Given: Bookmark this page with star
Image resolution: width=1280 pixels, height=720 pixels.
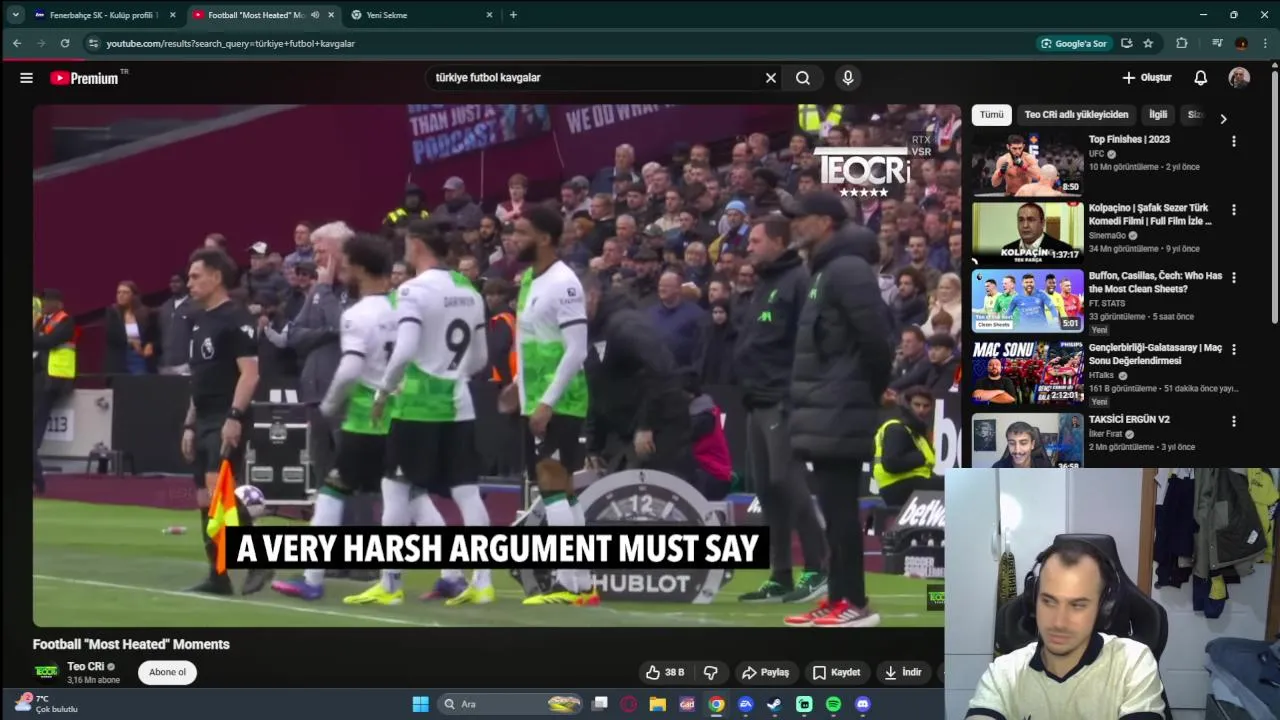Looking at the screenshot, I should pyautogui.click(x=1148, y=44).
